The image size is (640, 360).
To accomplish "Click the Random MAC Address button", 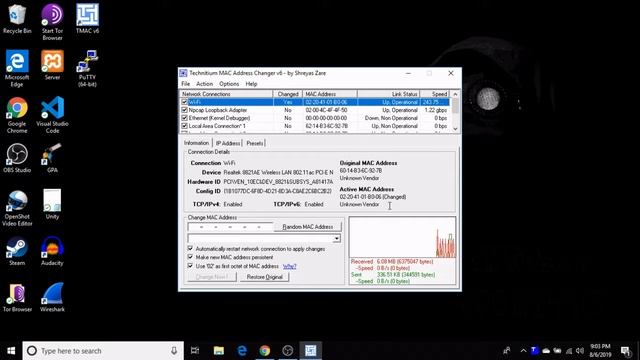I will [308, 227].
